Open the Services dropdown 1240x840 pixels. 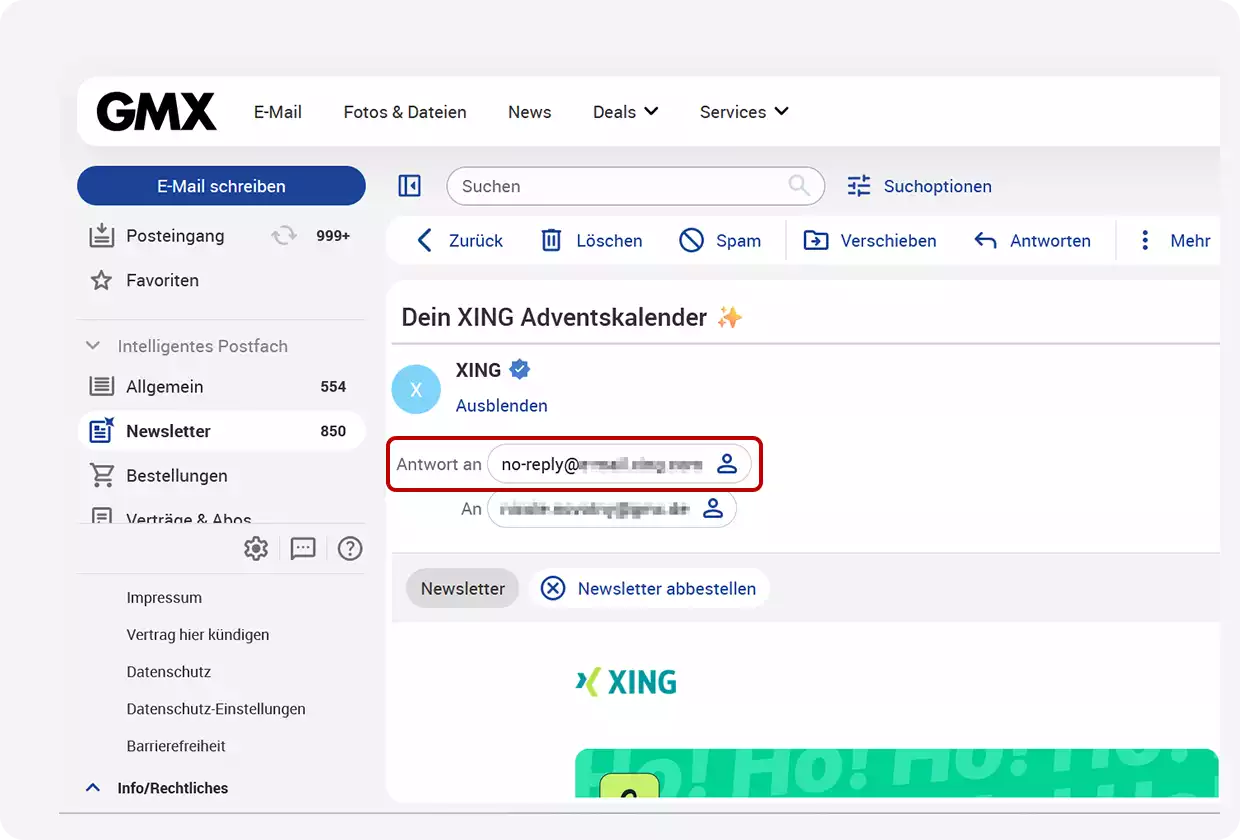coord(743,112)
